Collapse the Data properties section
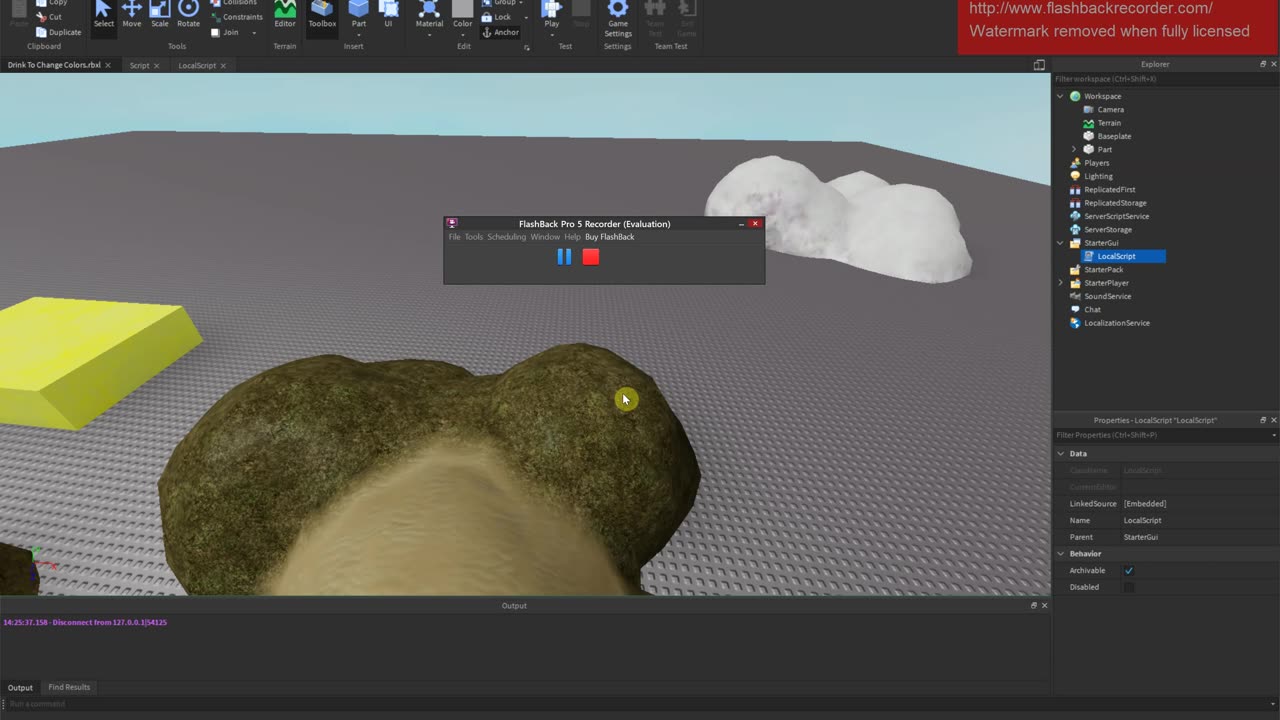 pos(1062,454)
